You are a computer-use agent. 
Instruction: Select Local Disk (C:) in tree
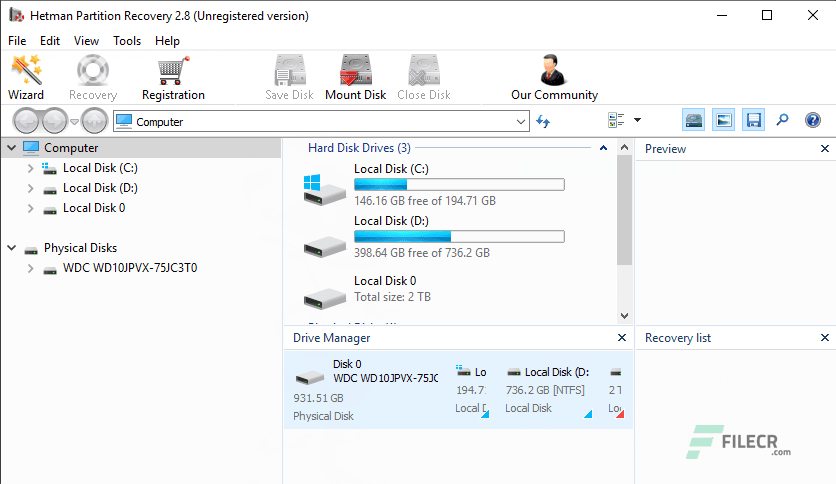(100, 168)
